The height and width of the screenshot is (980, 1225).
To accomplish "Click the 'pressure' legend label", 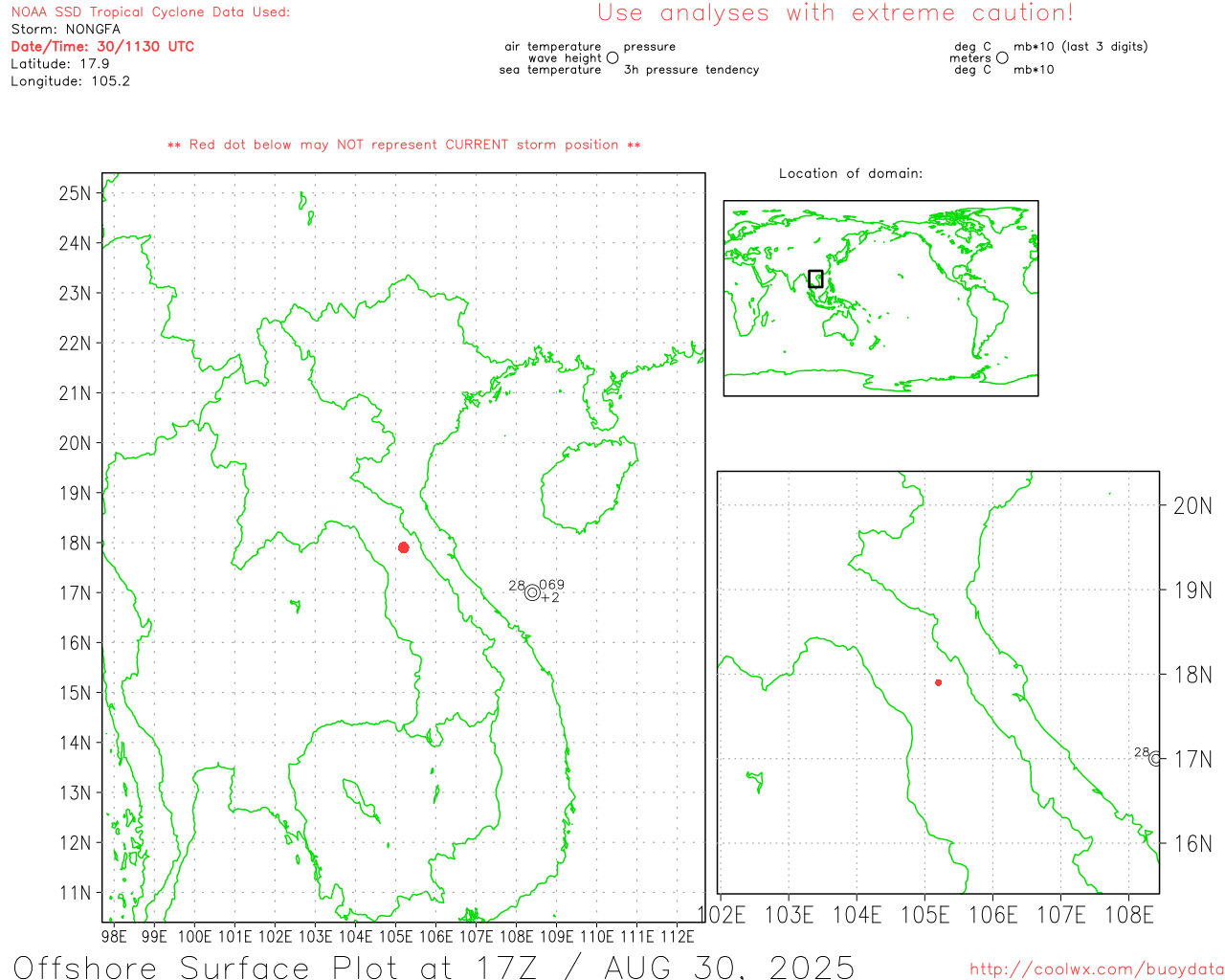I will click(x=650, y=47).
